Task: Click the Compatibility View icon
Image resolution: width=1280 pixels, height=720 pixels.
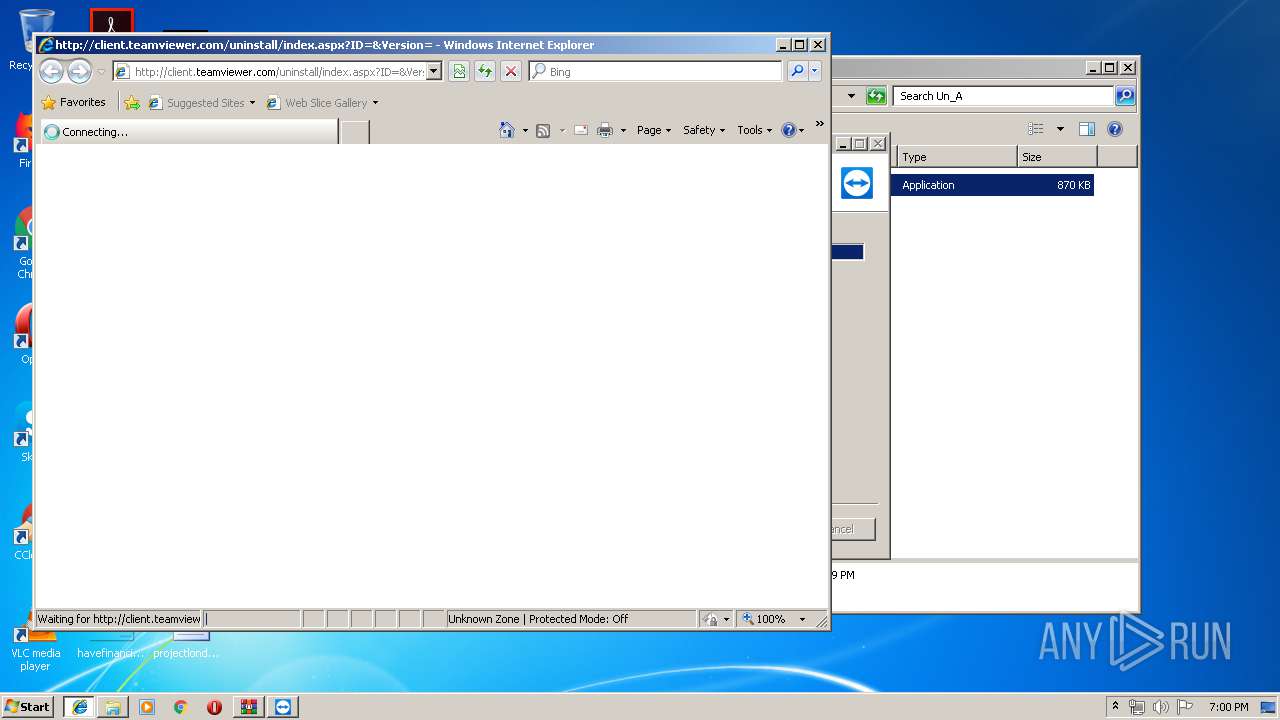Action: [x=459, y=71]
